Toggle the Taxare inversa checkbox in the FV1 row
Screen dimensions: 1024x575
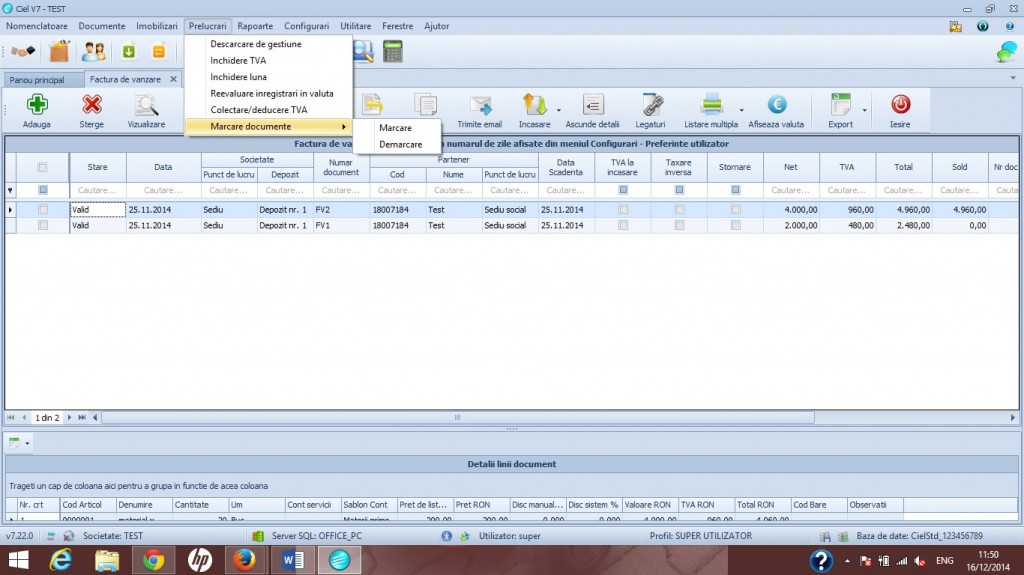(679, 225)
